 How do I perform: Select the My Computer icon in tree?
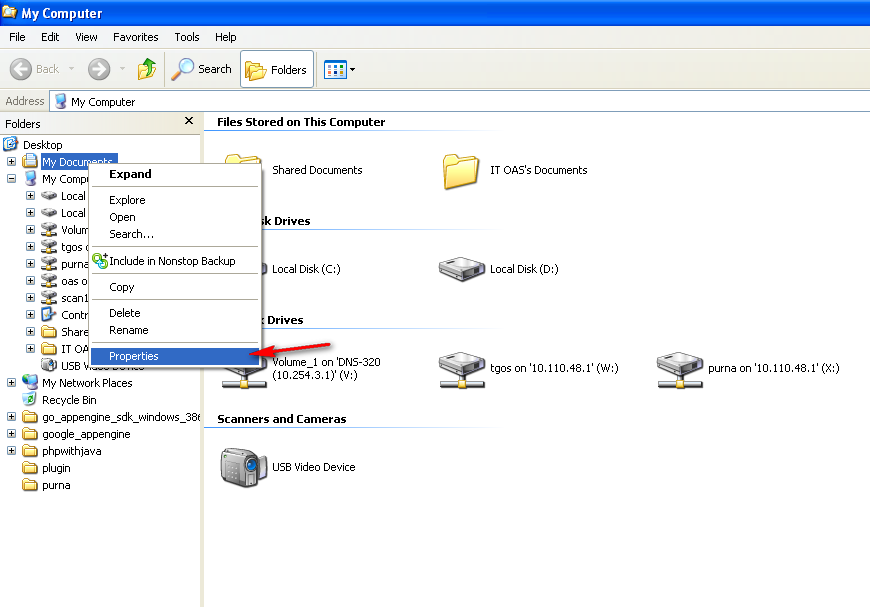pyautogui.click(x=31, y=179)
